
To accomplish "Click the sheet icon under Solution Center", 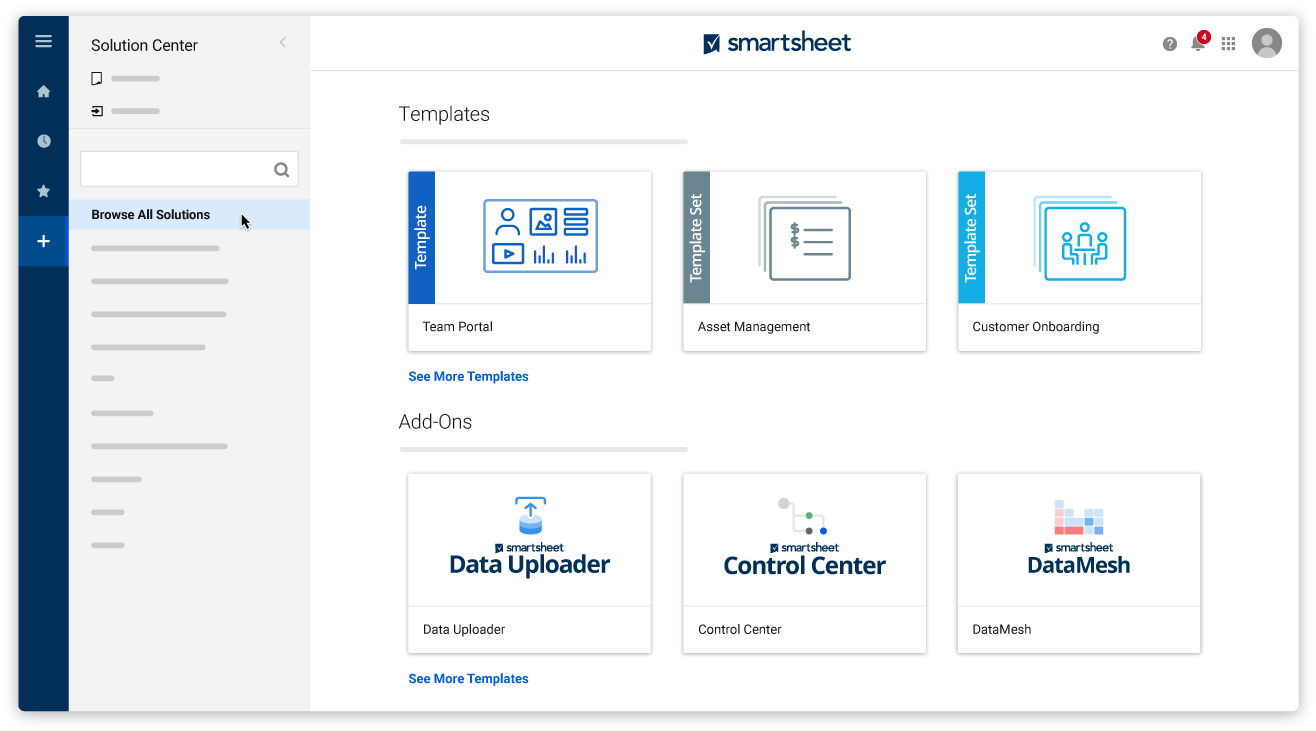I will pos(97,78).
